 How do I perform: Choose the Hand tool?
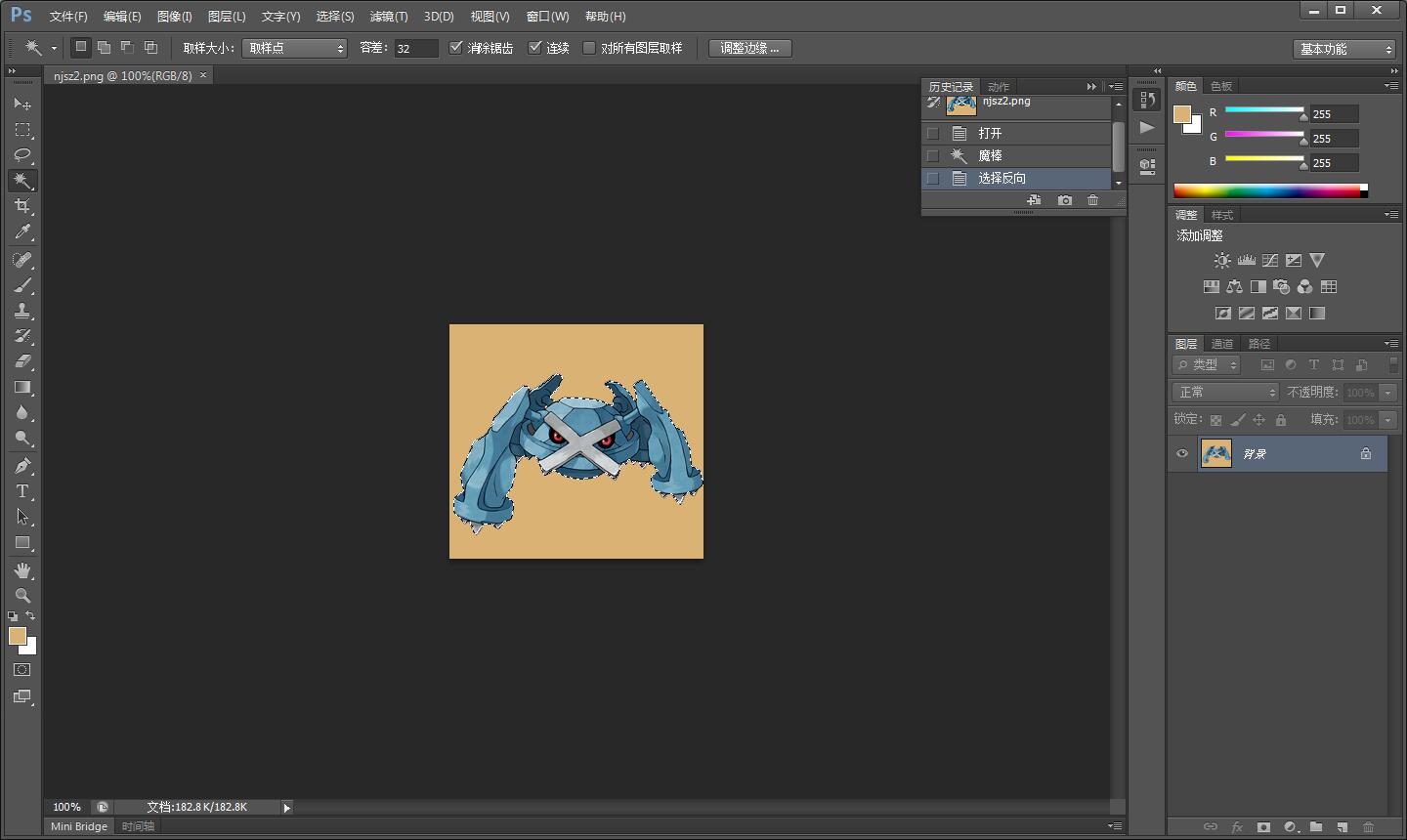[22, 569]
